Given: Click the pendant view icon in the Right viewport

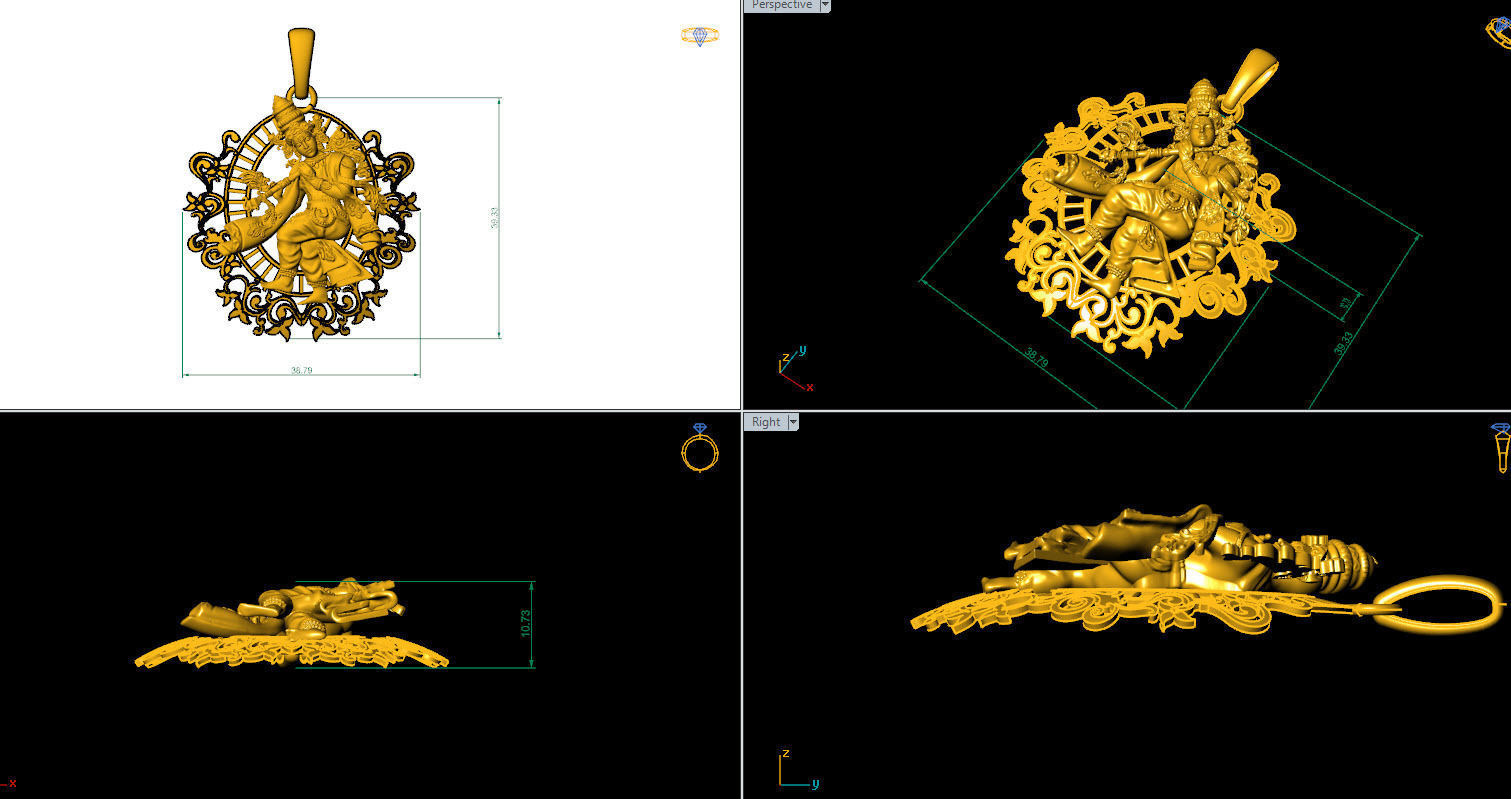Looking at the screenshot, I should (1501, 447).
